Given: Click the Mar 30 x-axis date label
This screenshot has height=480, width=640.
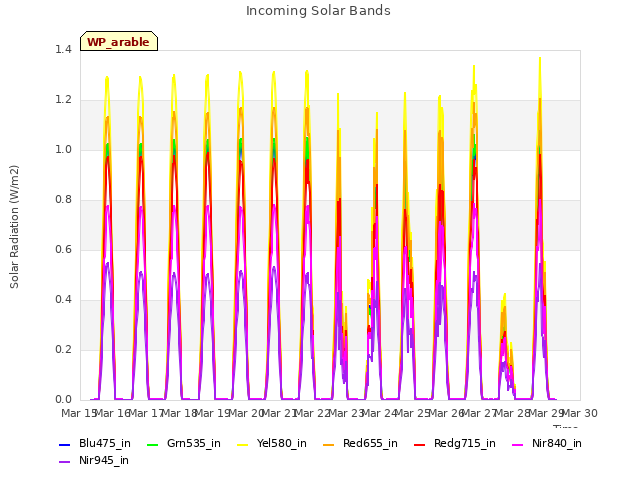Looking at the screenshot, I should click(580, 413).
